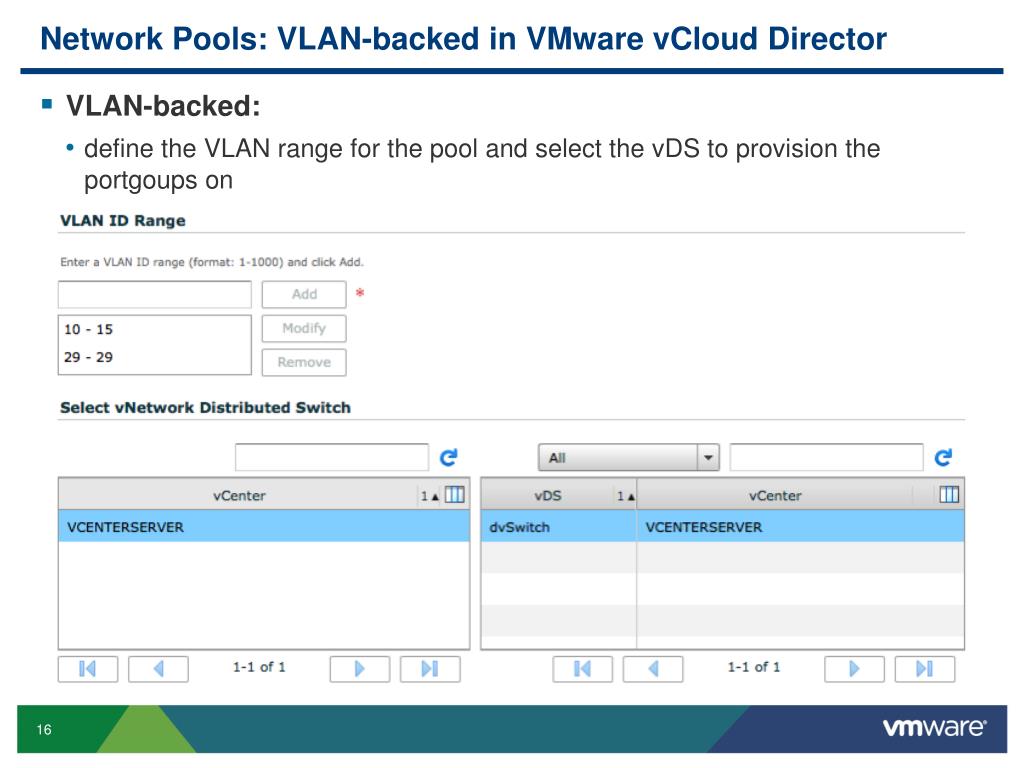Go to previous page of vDS list
This screenshot has width=1024, height=768.
[653, 669]
